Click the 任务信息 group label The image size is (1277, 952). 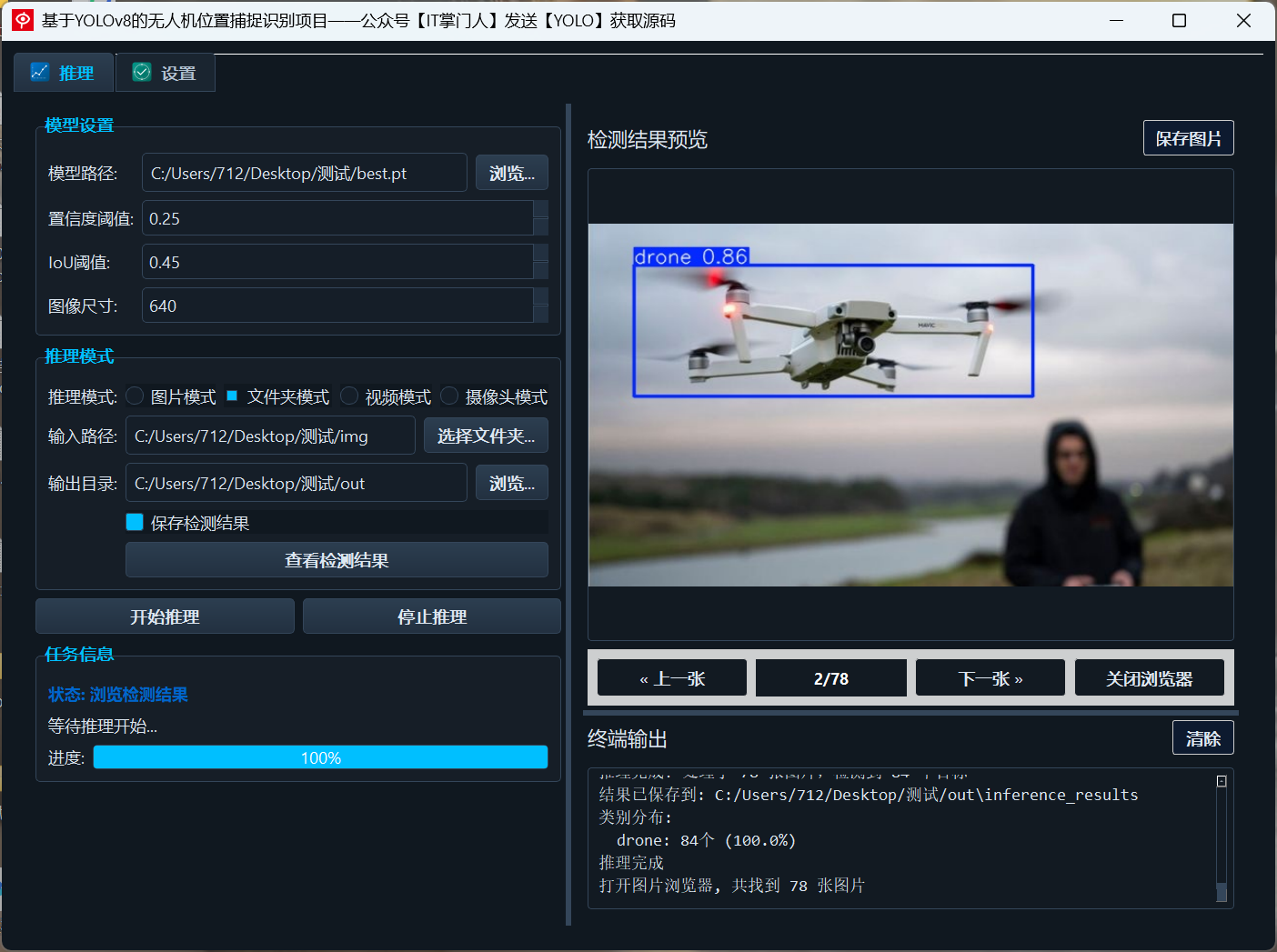tap(79, 655)
